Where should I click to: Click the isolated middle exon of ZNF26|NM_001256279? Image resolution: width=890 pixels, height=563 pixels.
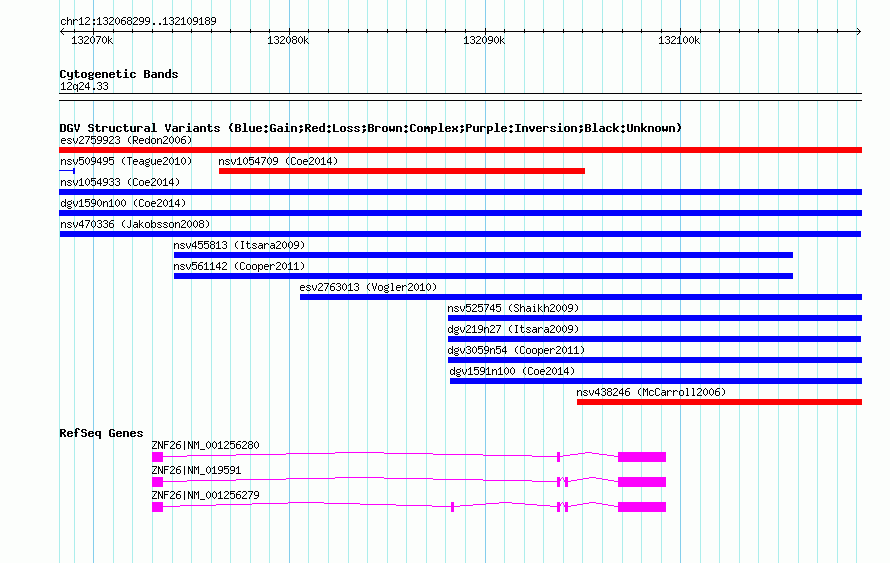(x=452, y=507)
